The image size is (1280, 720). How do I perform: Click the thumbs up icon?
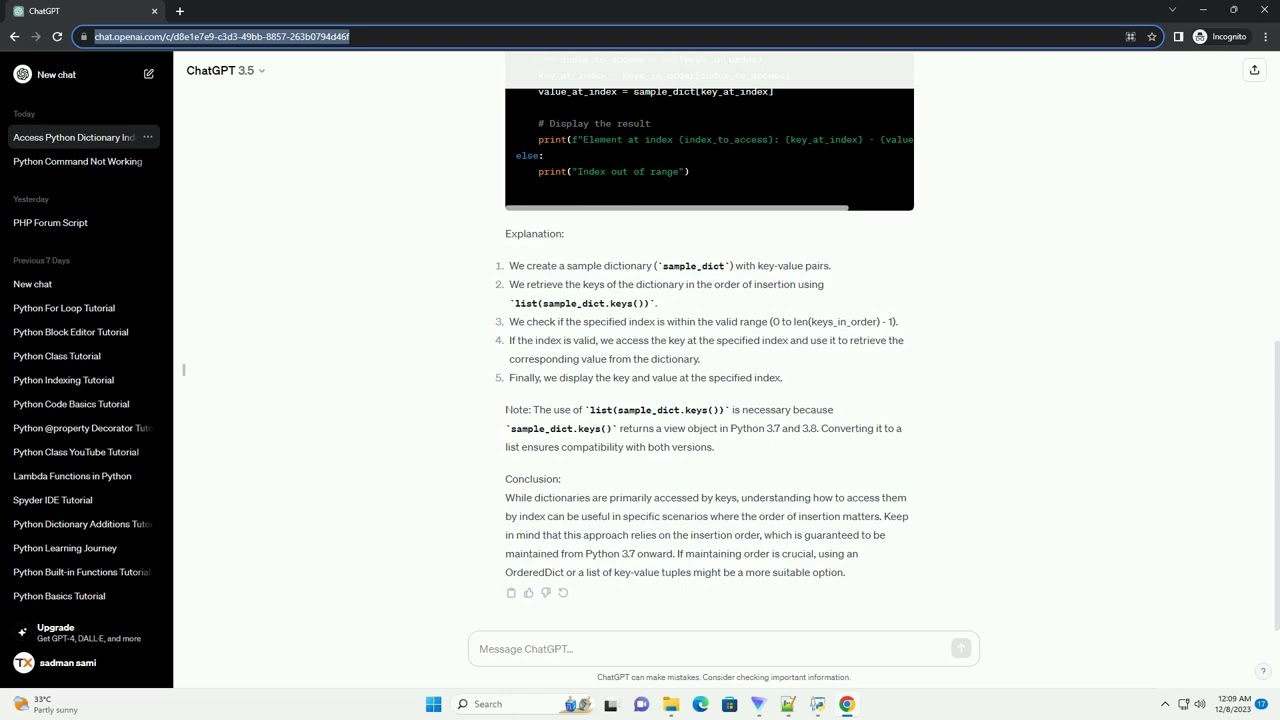(528, 593)
